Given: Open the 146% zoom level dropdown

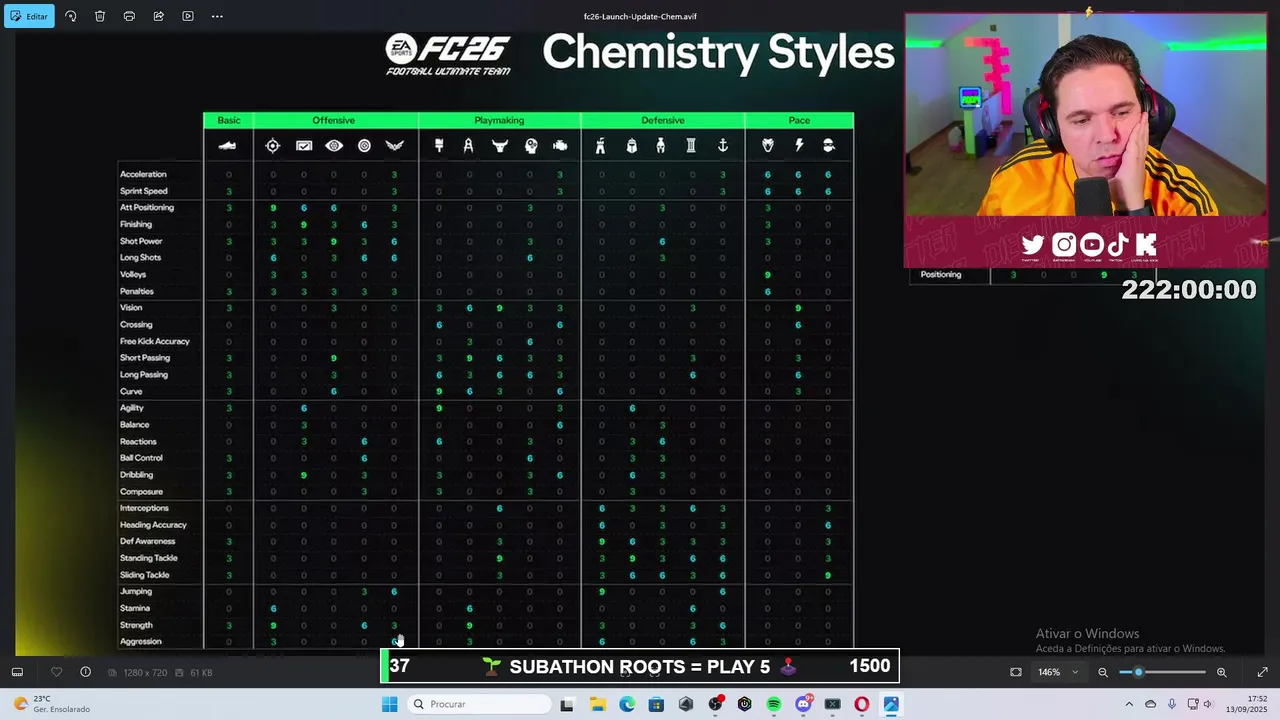Looking at the screenshot, I should click(x=1060, y=672).
